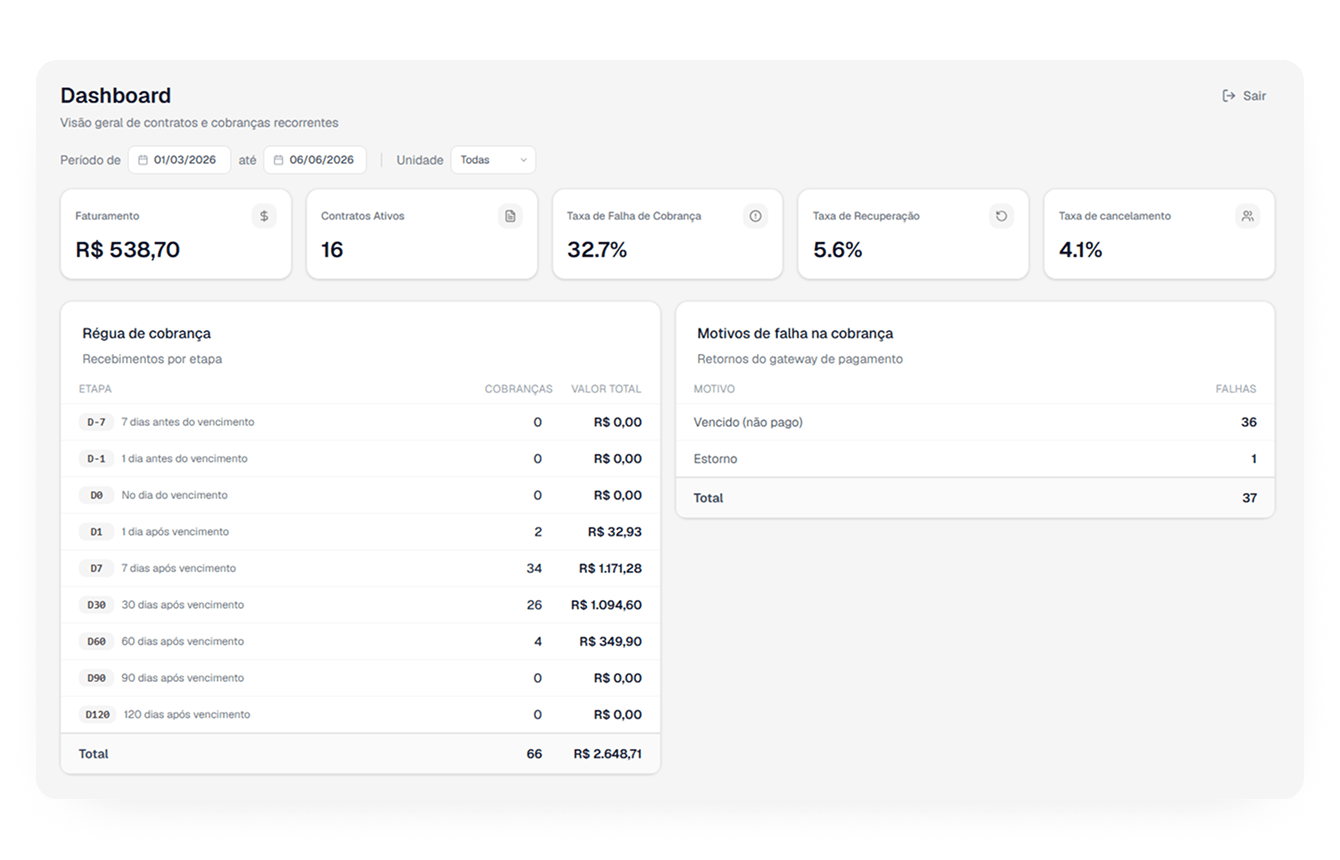1340x860 pixels.
Task: Click the Sair logout button
Action: tap(1244, 96)
